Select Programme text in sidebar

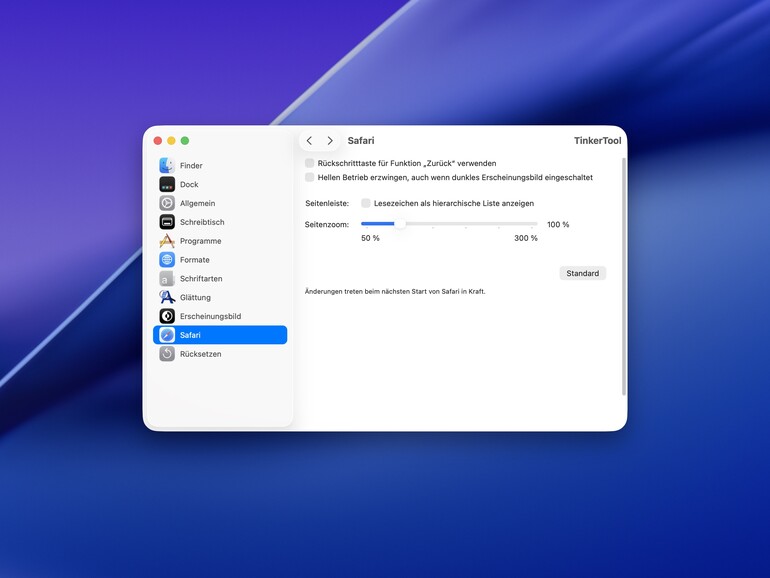tap(200, 241)
